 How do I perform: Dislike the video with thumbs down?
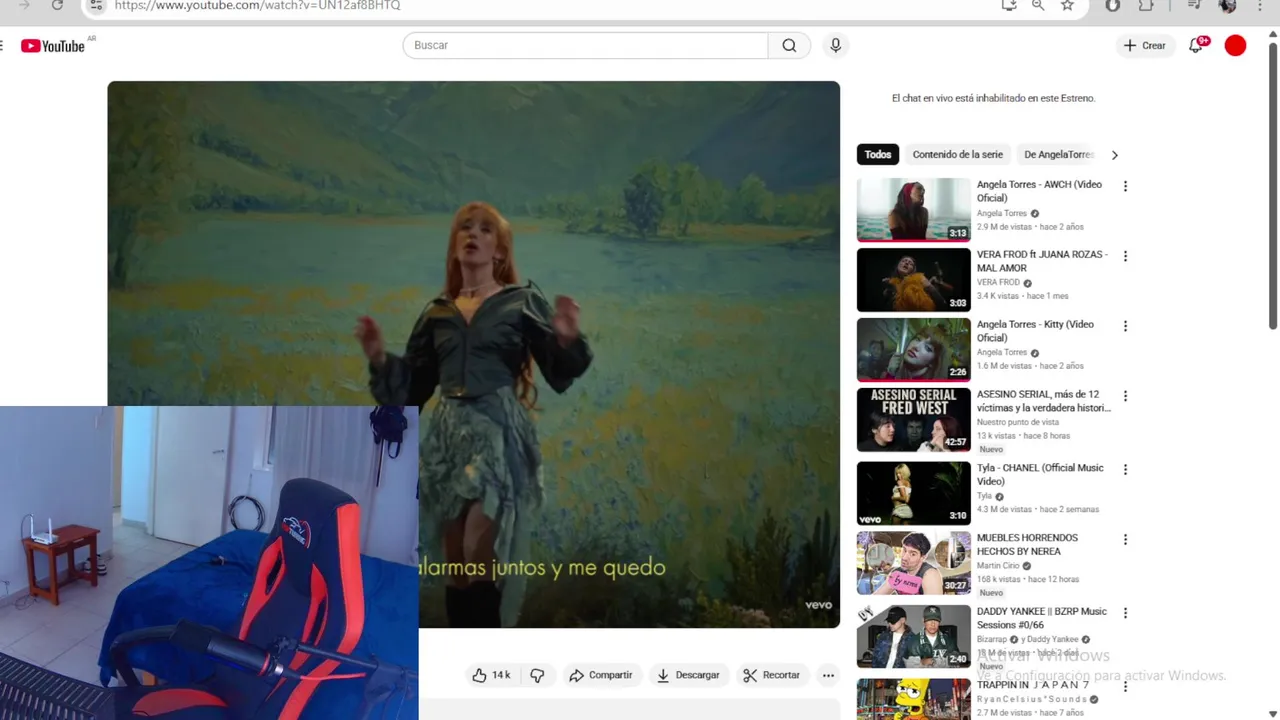click(537, 675)
